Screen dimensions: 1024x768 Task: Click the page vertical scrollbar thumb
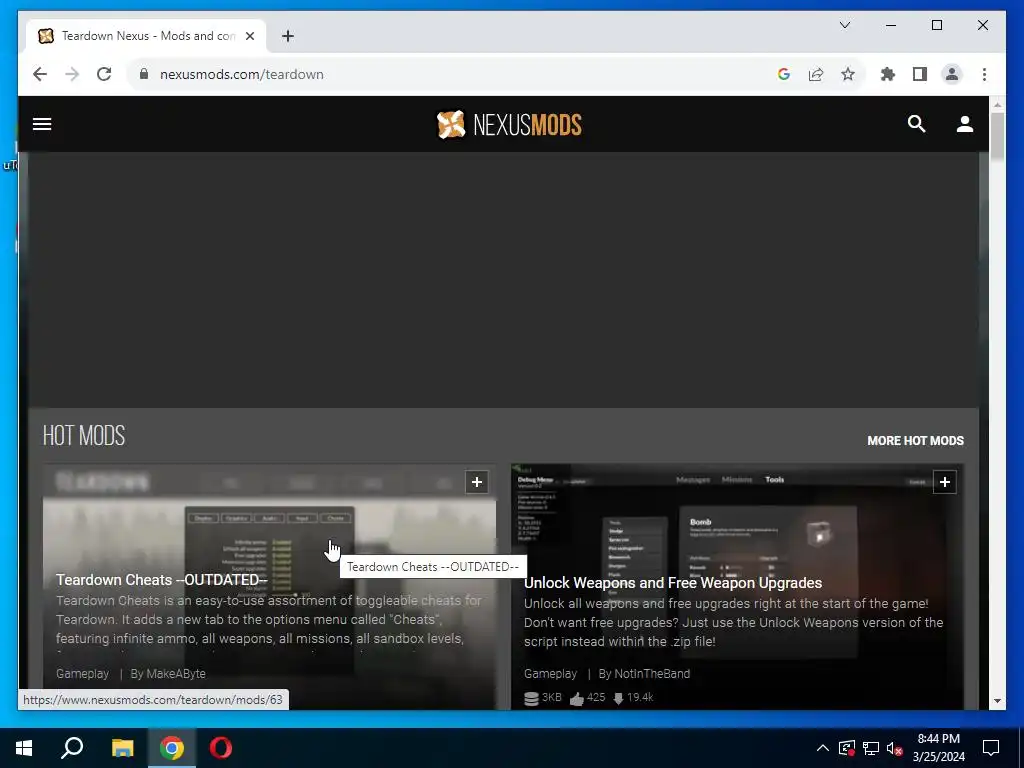click(x=997, y=136)
